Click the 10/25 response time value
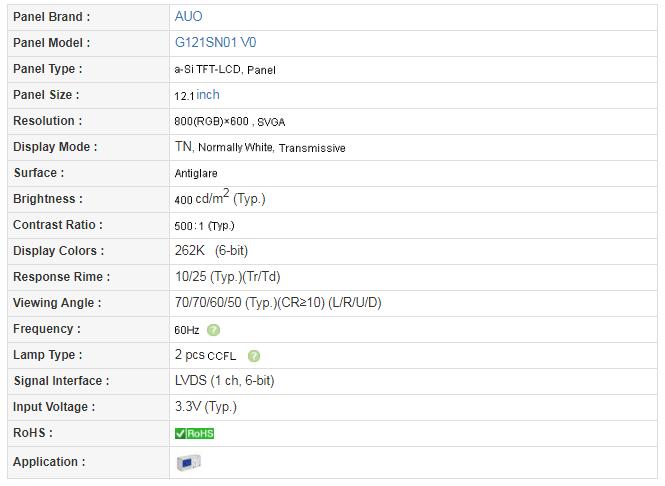Image resolution: width=665 pixels, height=486 pixels. click(x=228, y=277)
